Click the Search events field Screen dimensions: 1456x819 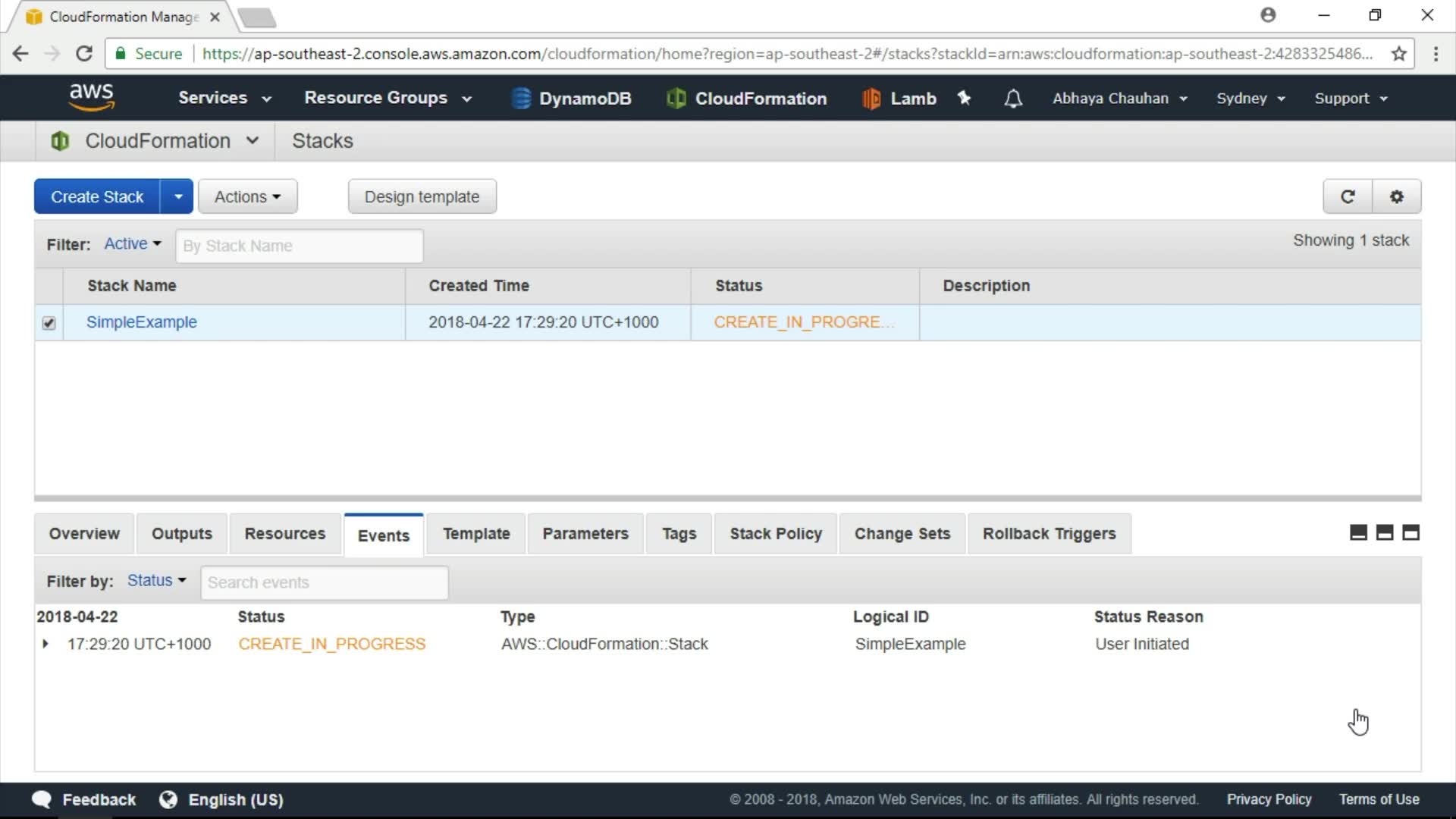tap(324, 582)
